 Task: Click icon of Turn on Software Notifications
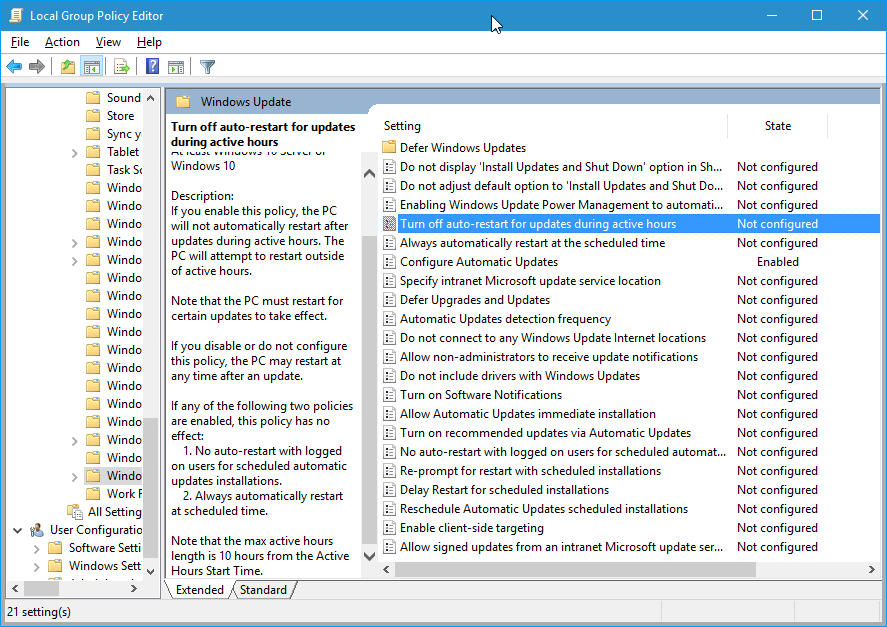coord(389,395)
